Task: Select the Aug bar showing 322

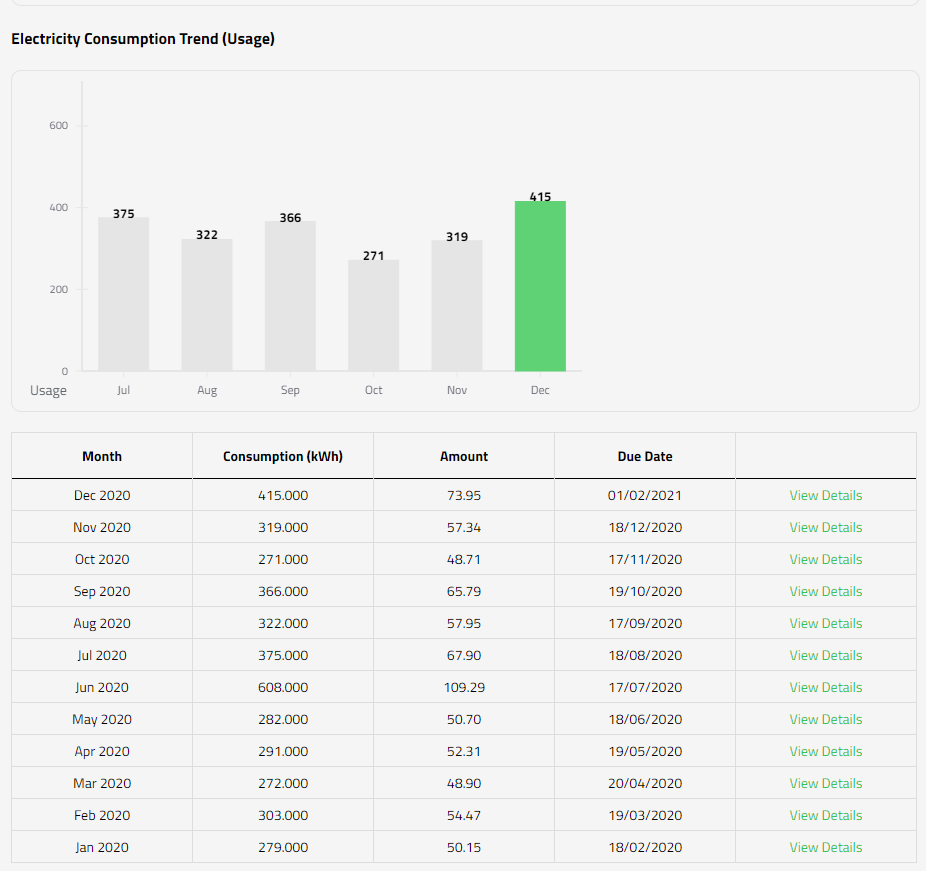Action: pyautogui.click(x=207, y=305)
